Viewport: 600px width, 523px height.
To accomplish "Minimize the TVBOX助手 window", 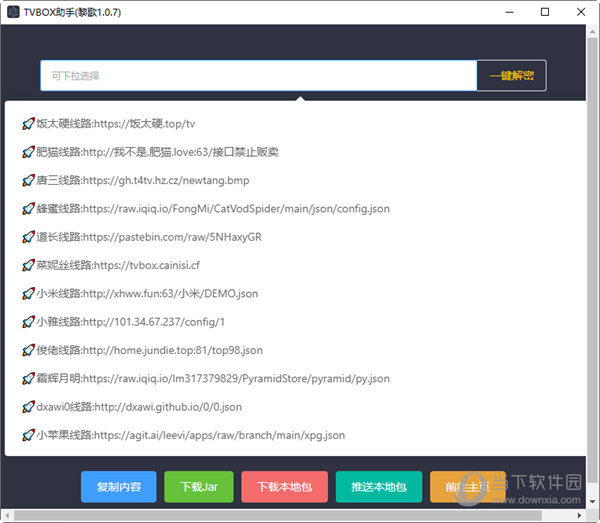I will (x=509, y=12).
